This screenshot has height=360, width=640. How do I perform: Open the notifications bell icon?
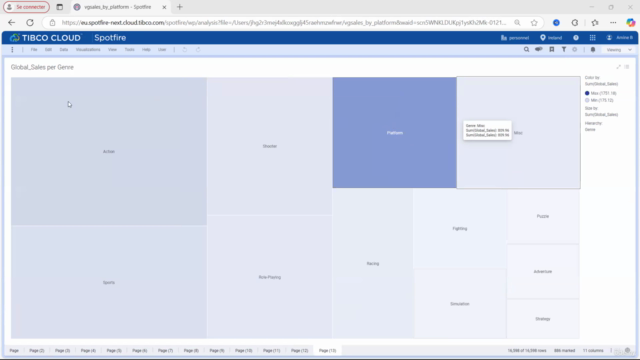[x=593, y=49]
